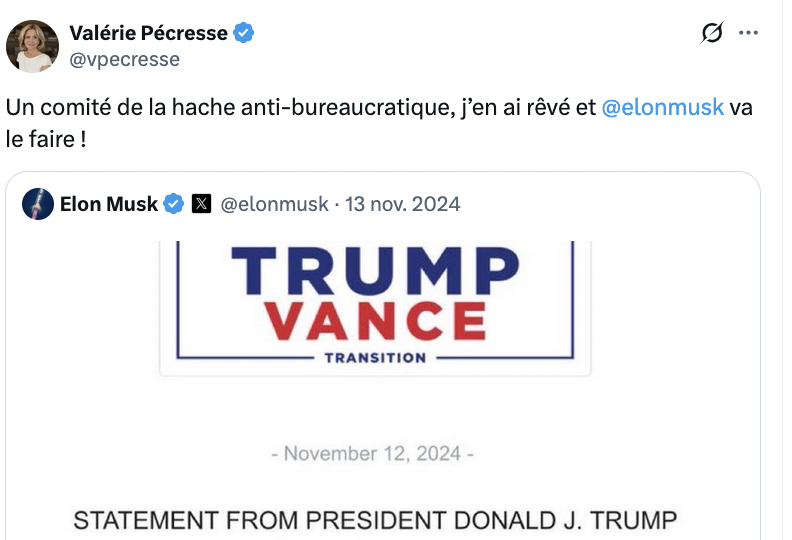Follow the blue @elonmusk mention in the tweet text

[x=663, y=107]
